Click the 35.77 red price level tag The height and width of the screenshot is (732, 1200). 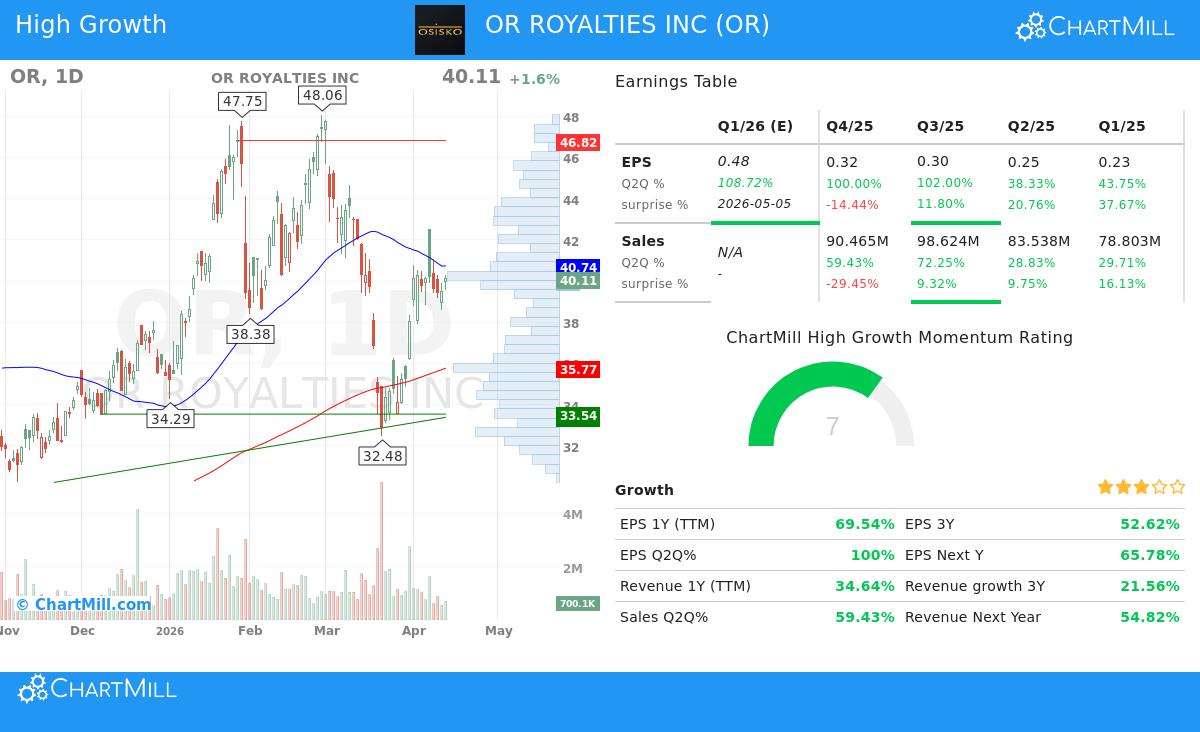[x=578, y=370]
